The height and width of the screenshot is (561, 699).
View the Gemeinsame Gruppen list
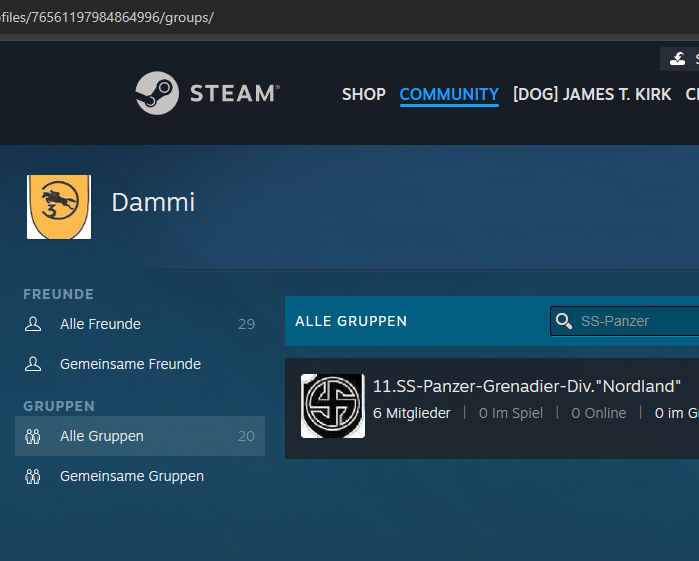(x=132, y=476)
